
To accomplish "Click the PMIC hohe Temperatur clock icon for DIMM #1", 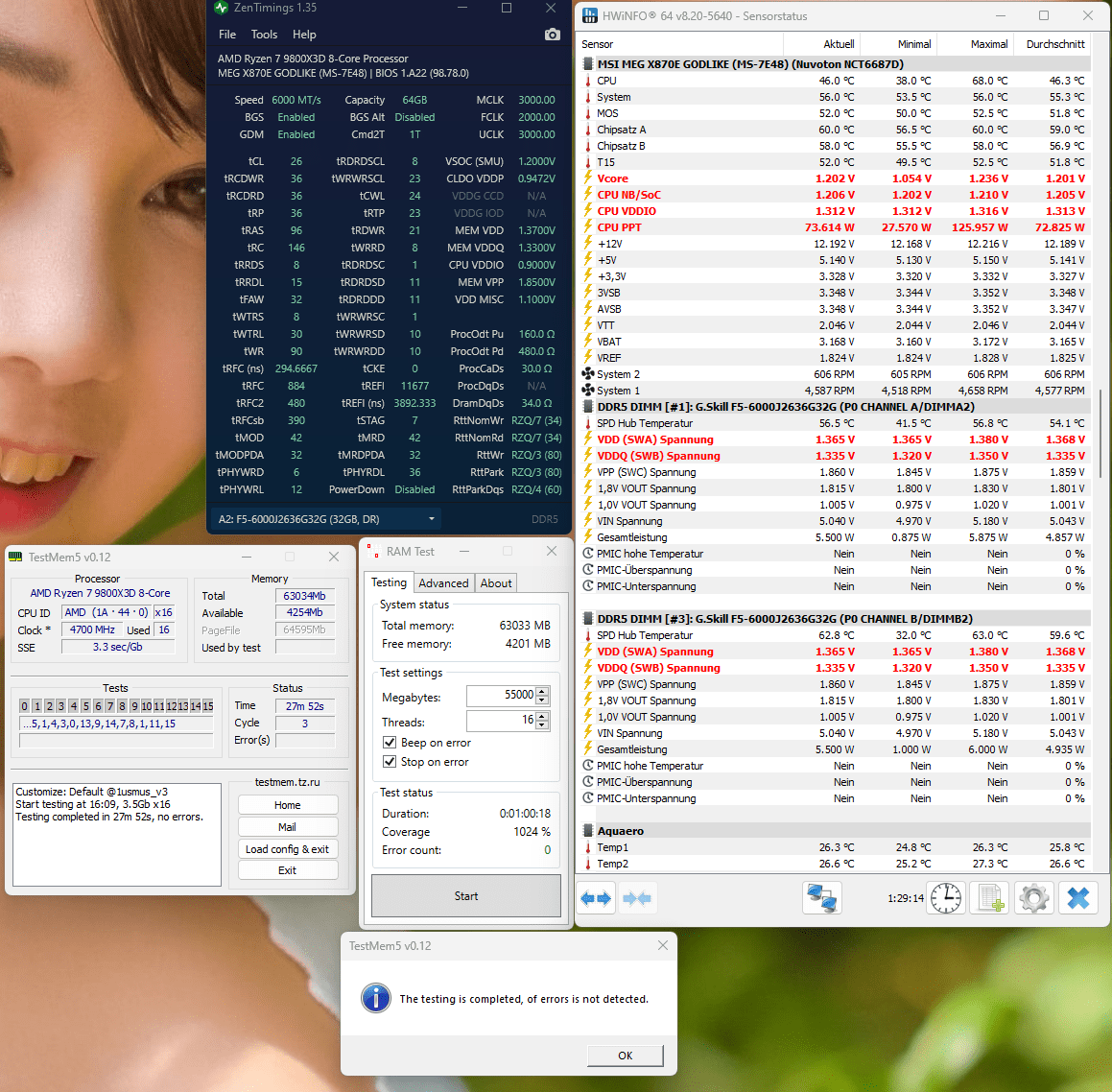I will (x=588, y=554).
